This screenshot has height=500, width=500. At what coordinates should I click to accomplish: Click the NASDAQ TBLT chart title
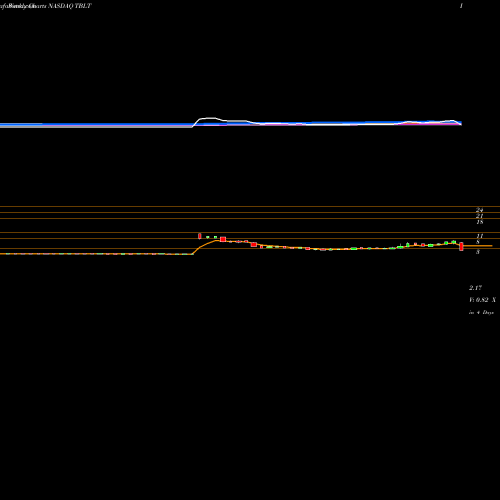pyautogui.click(x=70, y=6)
